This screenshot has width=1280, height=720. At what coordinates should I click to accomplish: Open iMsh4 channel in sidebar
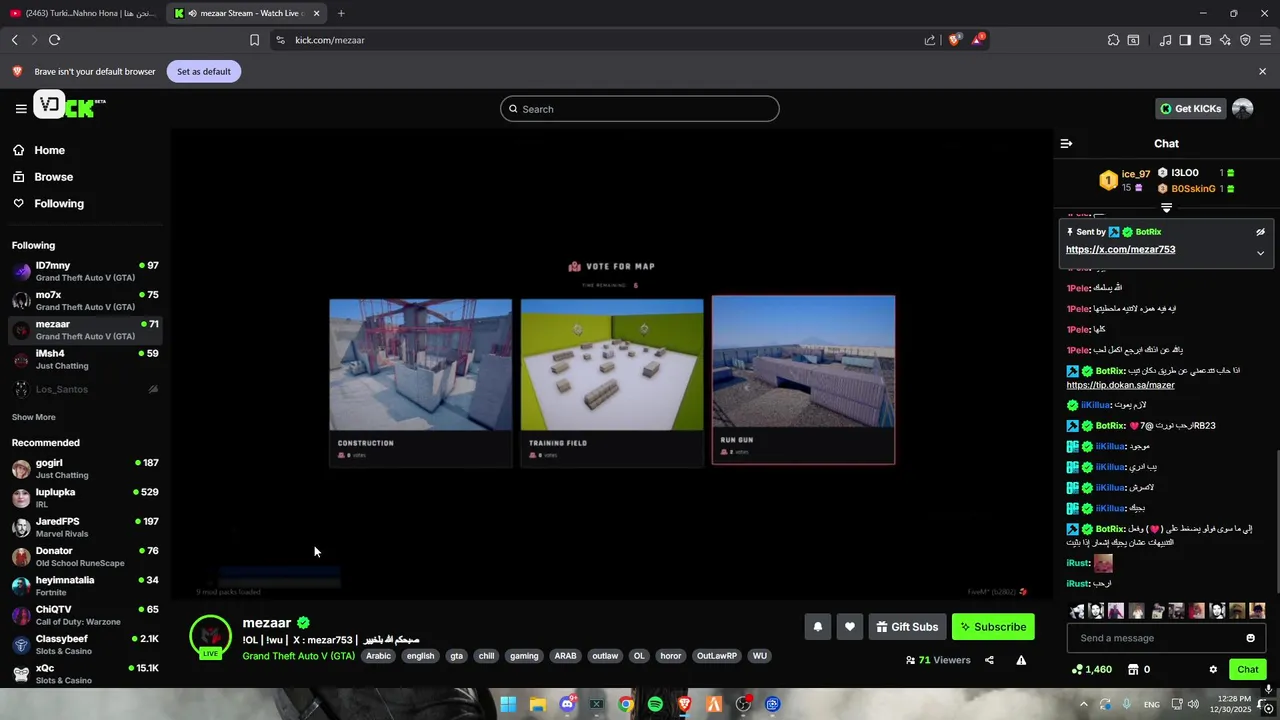(85, 359)
